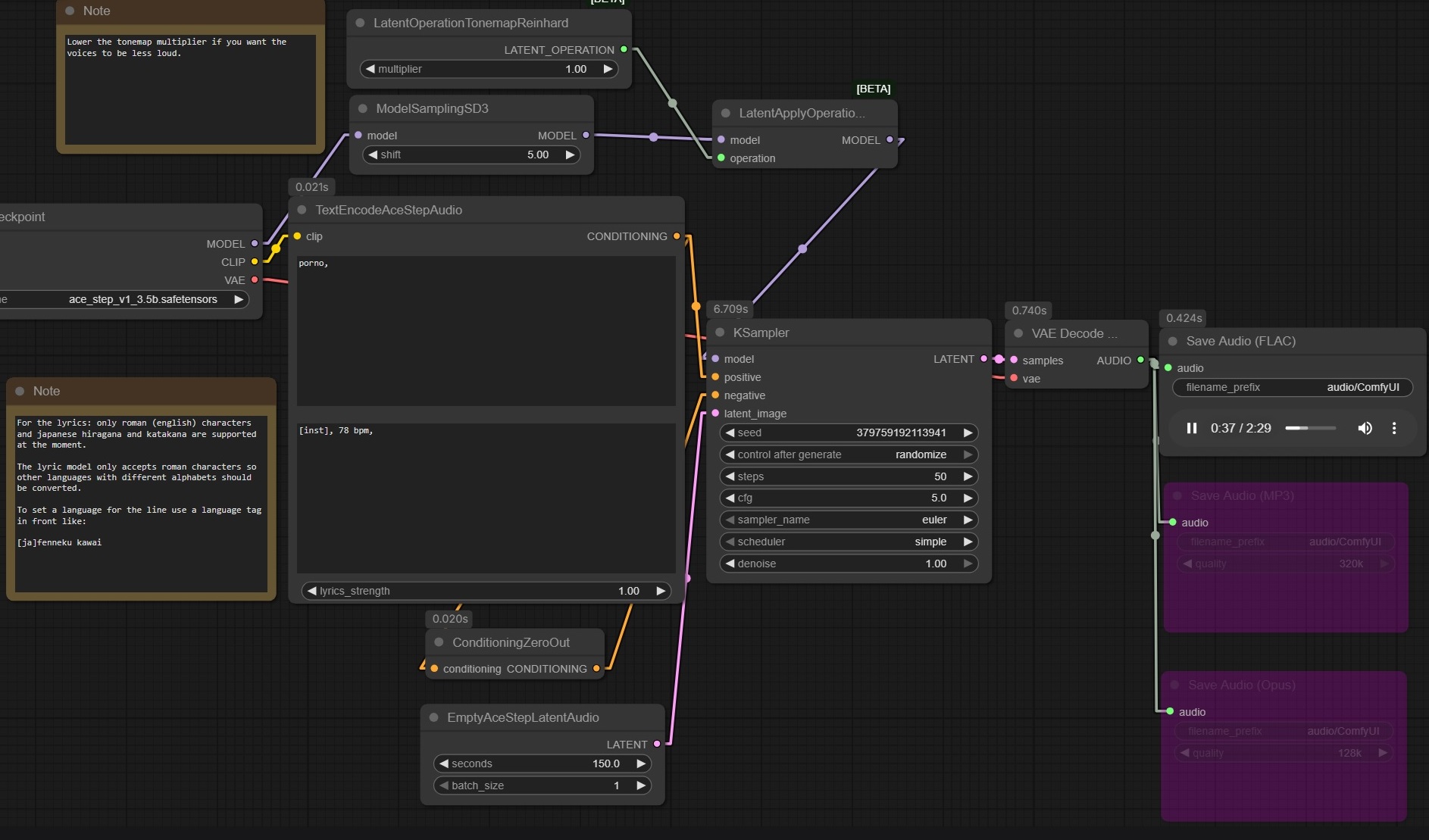Pause the audio preview playback

tap(1192, 428)
